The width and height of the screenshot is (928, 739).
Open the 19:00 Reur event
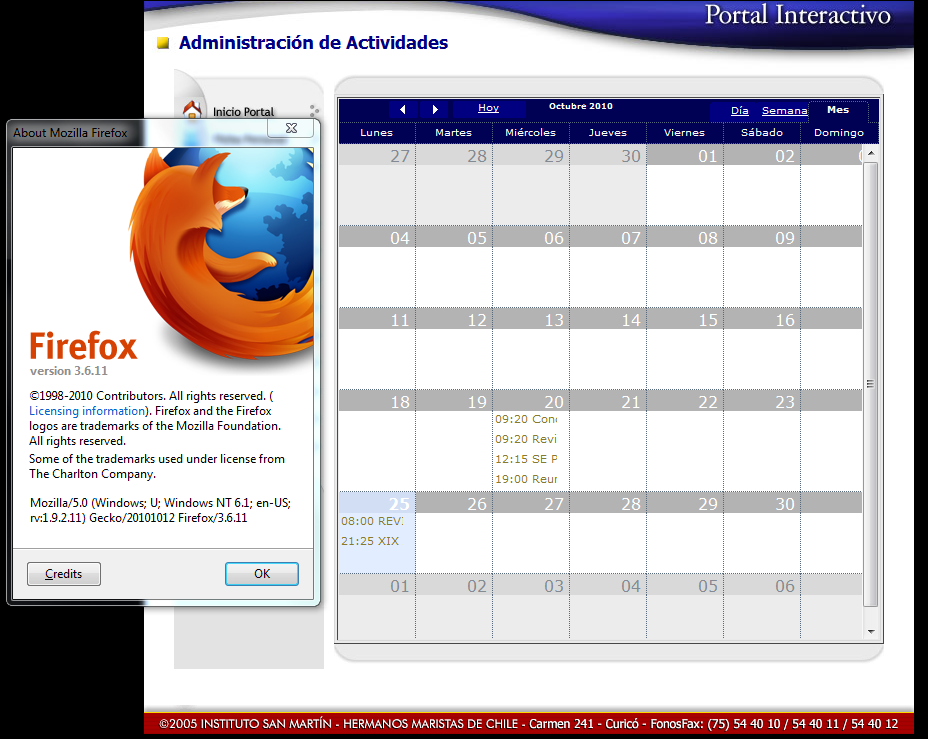pyautogui.click(x=526, y=479)
